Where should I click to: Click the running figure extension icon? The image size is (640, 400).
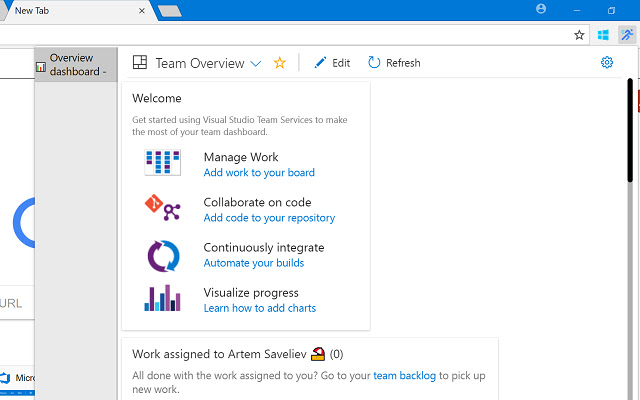[627, 35]
